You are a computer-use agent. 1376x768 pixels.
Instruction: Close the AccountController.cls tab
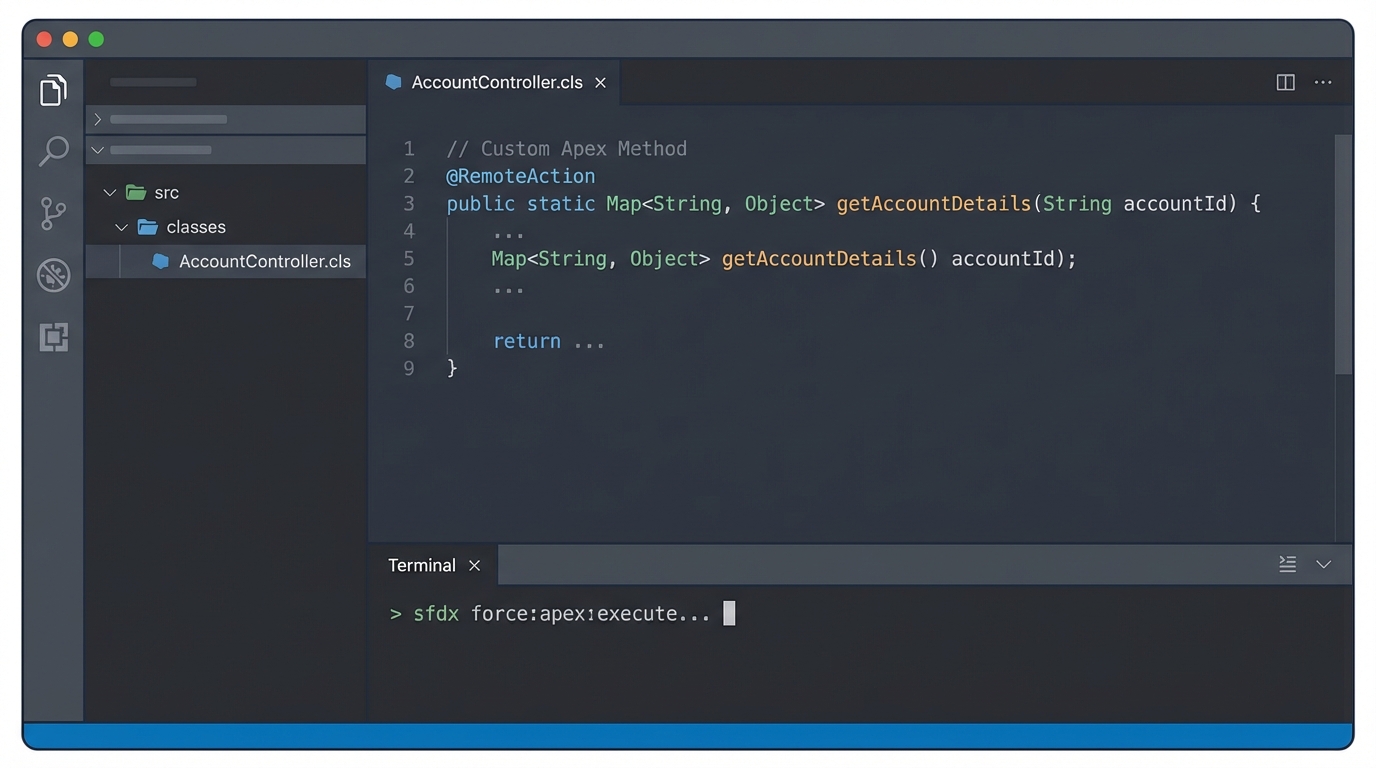click(600, 82)
